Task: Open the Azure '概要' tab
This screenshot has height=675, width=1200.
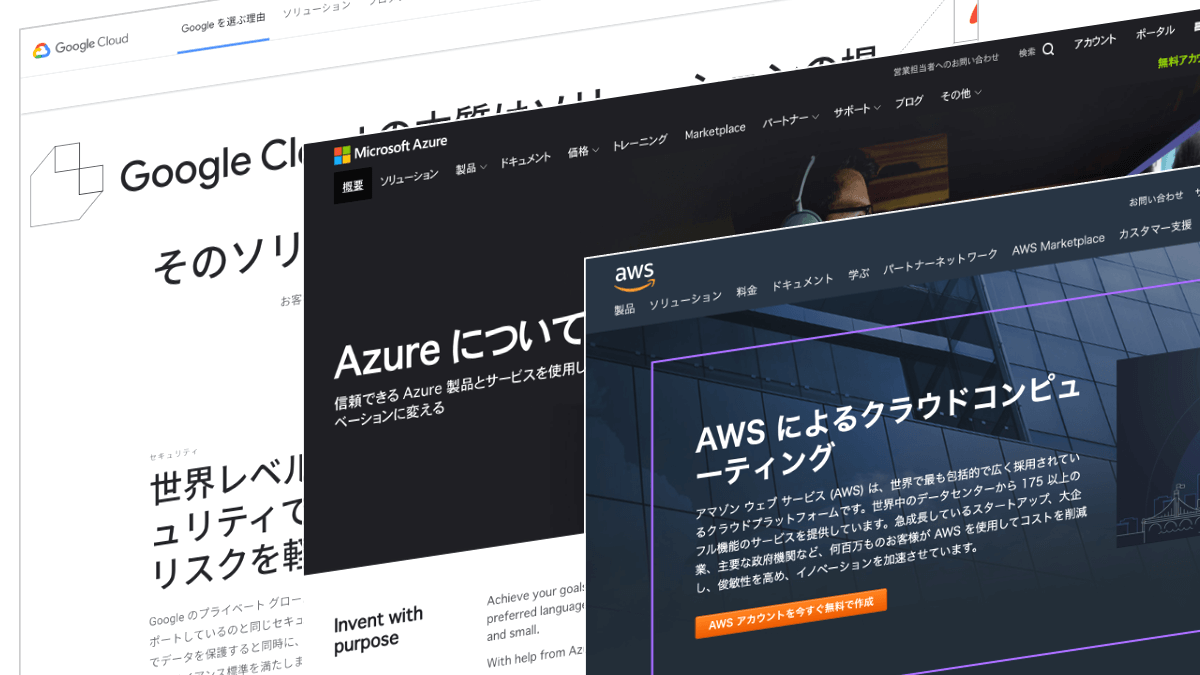Action: 353,185
